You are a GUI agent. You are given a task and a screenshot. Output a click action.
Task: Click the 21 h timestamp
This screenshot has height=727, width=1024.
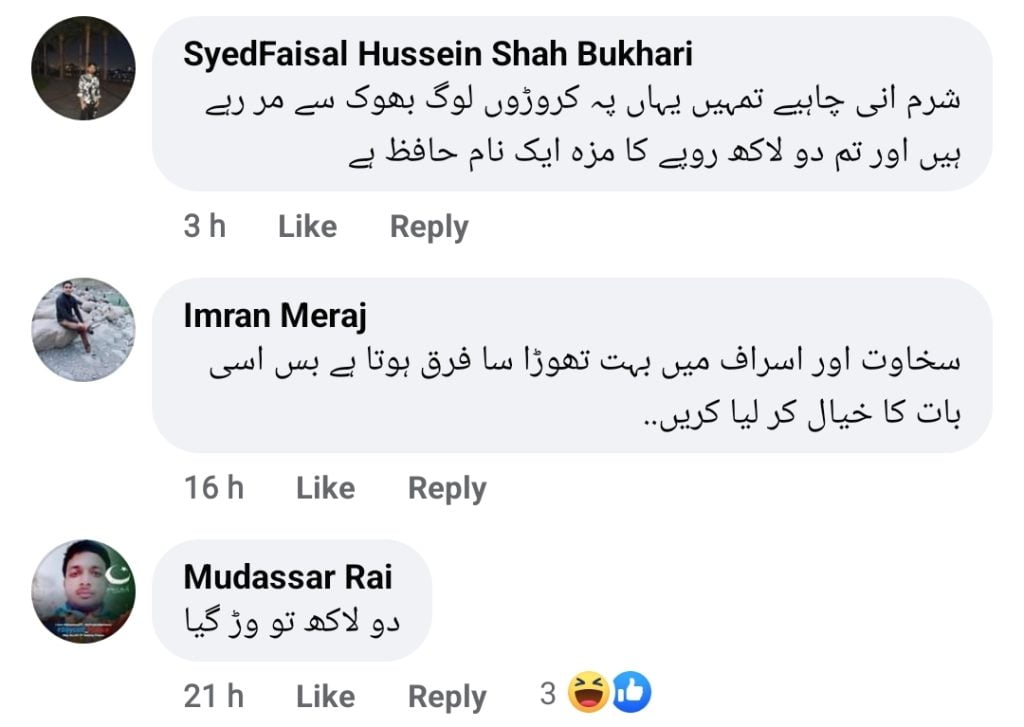click(x=214, y=696)
